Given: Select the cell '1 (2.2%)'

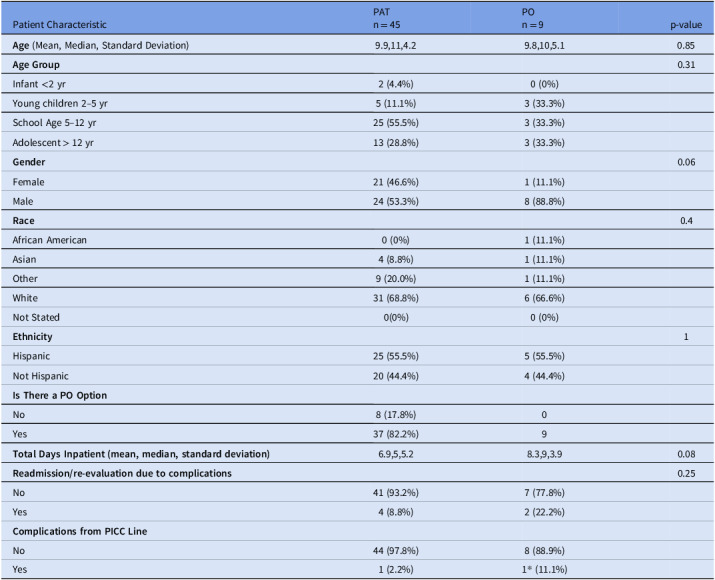Looking at the screenshot, I should coord(395,570).
